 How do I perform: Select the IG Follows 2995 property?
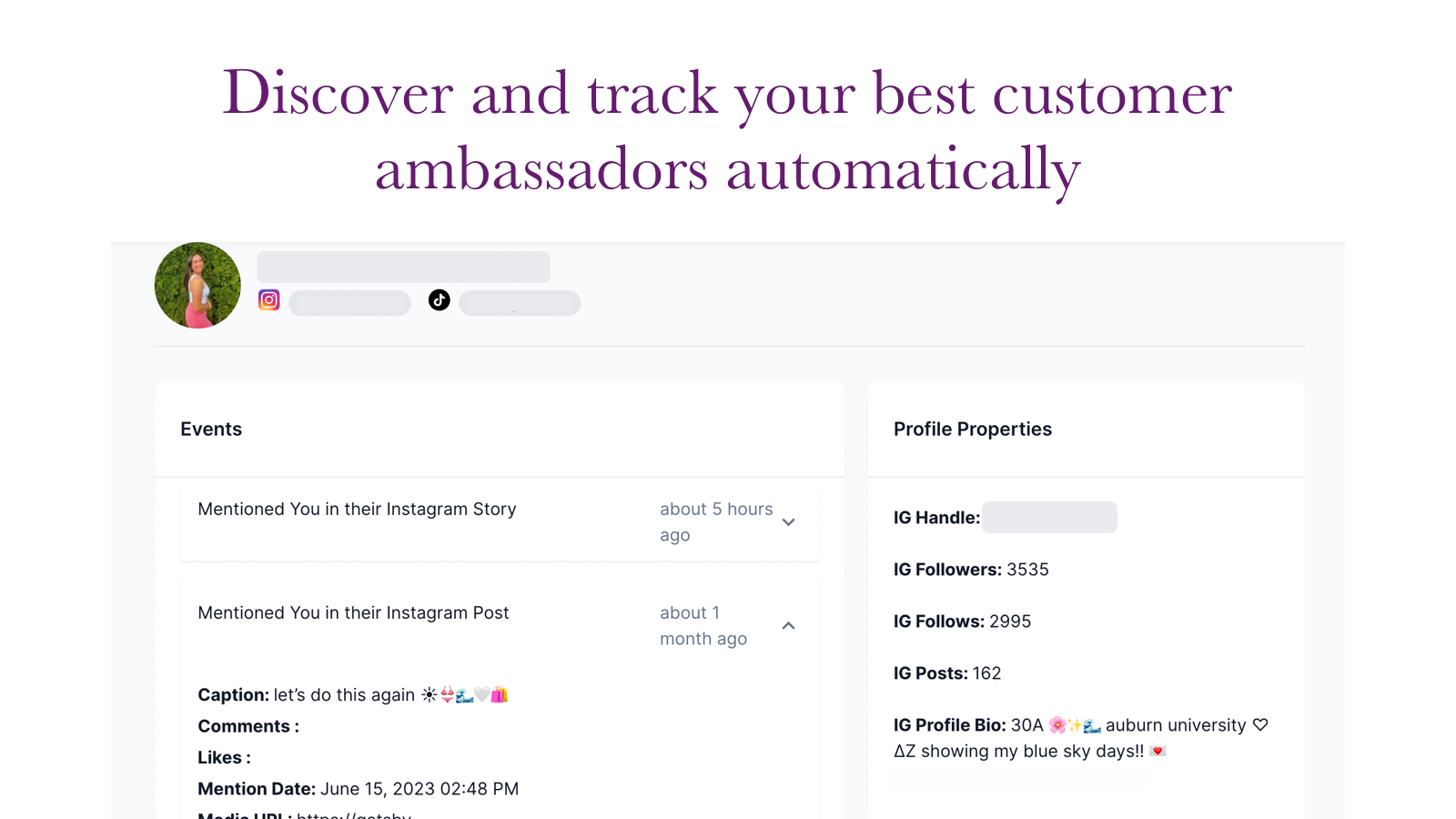click(x=962, y=622)
